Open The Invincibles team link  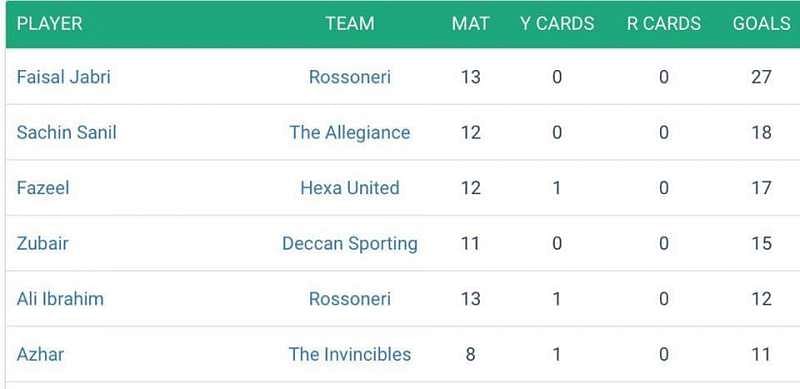click(349, 354)
